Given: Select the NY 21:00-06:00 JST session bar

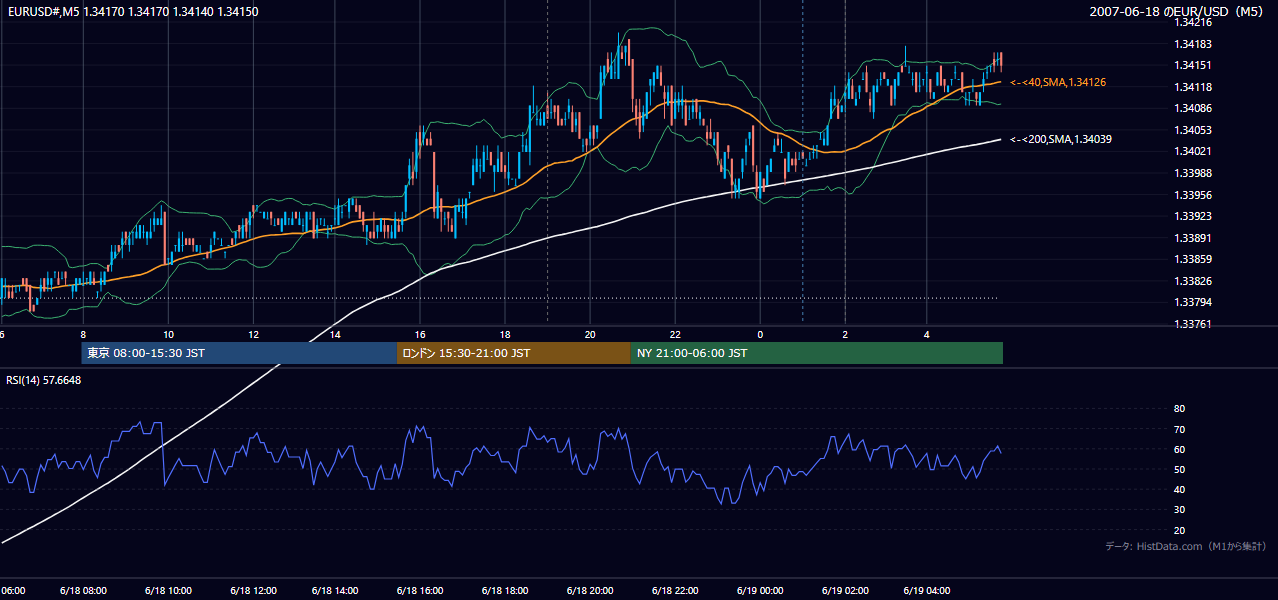Looking at the screenshot, I should coord(817,353).
